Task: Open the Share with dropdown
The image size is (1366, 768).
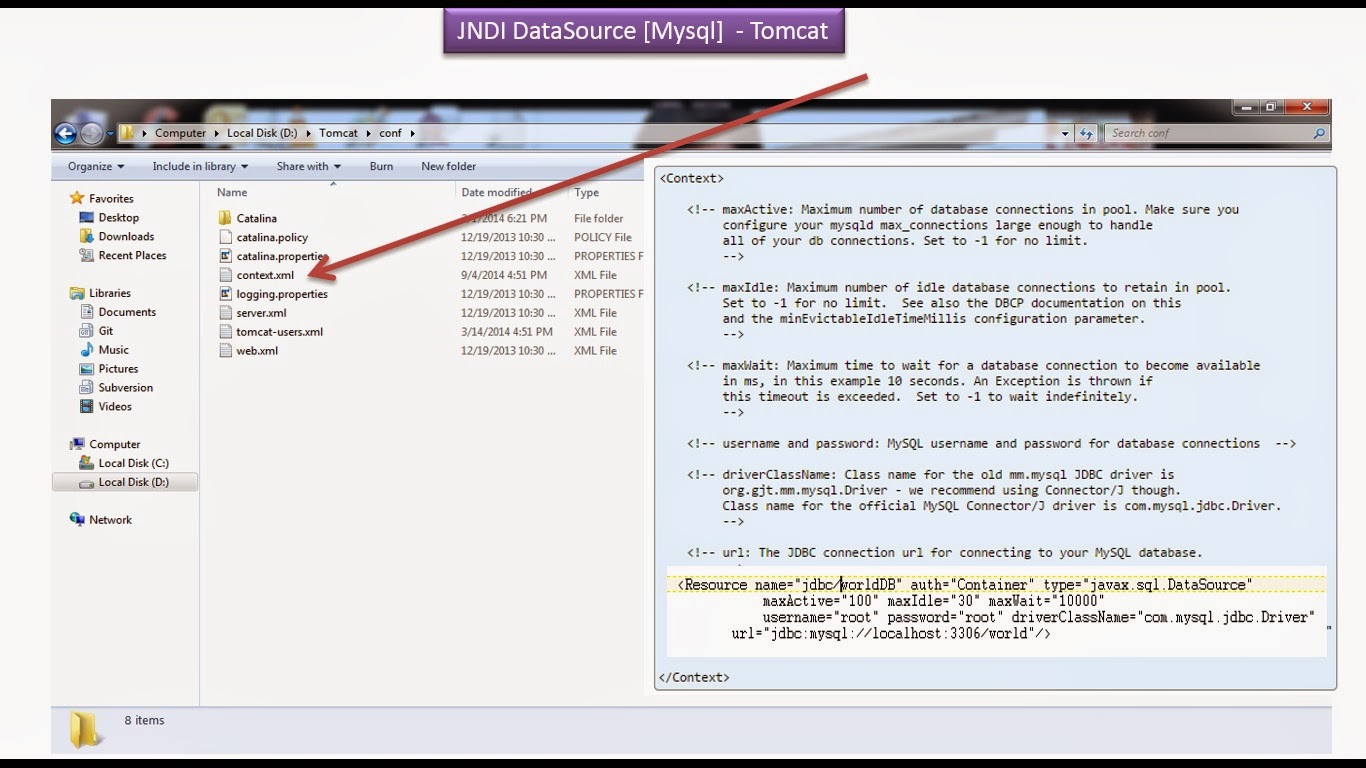Action: pos(309,166)
